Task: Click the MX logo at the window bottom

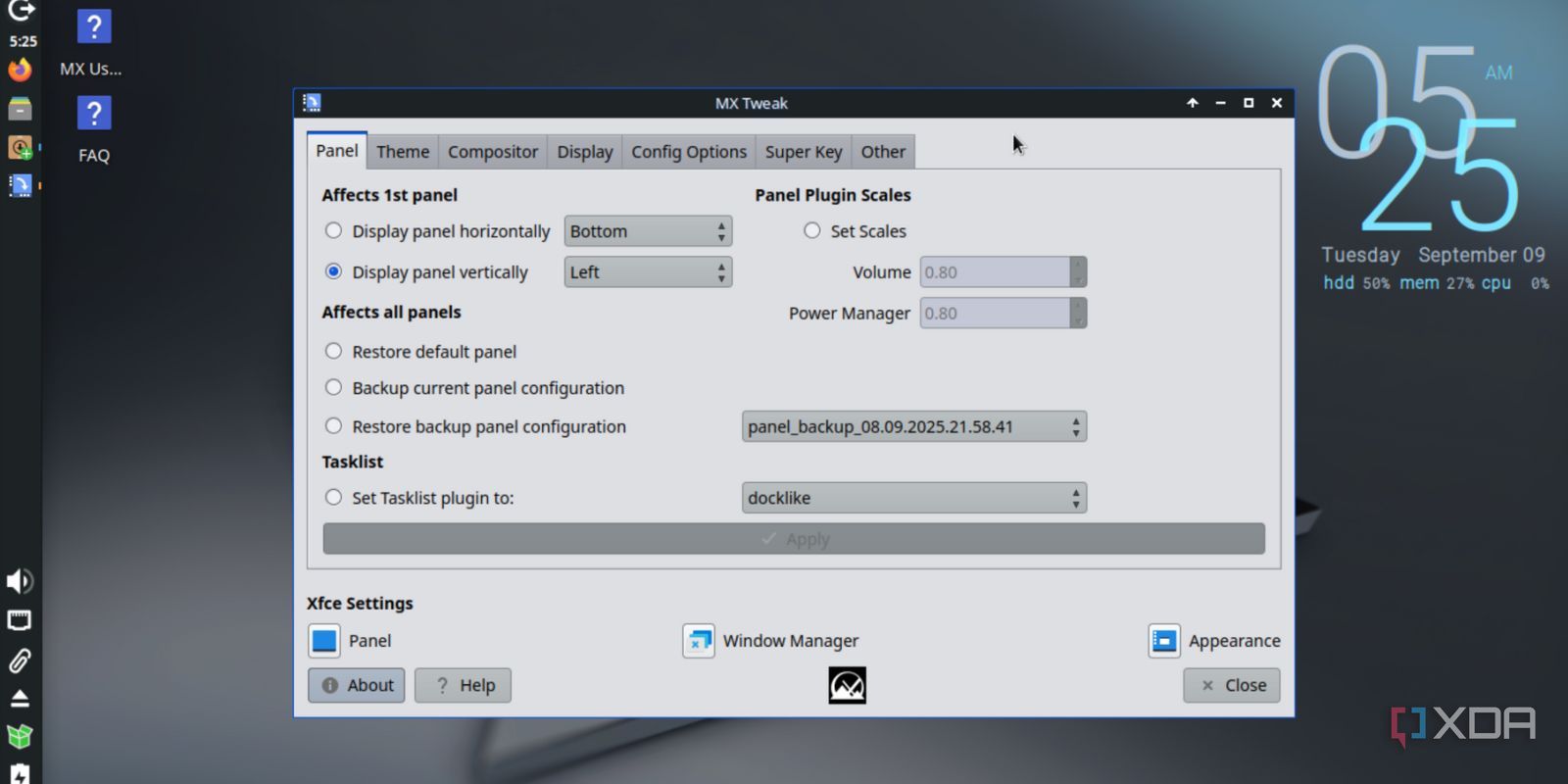Action: (x=847, y=686)
